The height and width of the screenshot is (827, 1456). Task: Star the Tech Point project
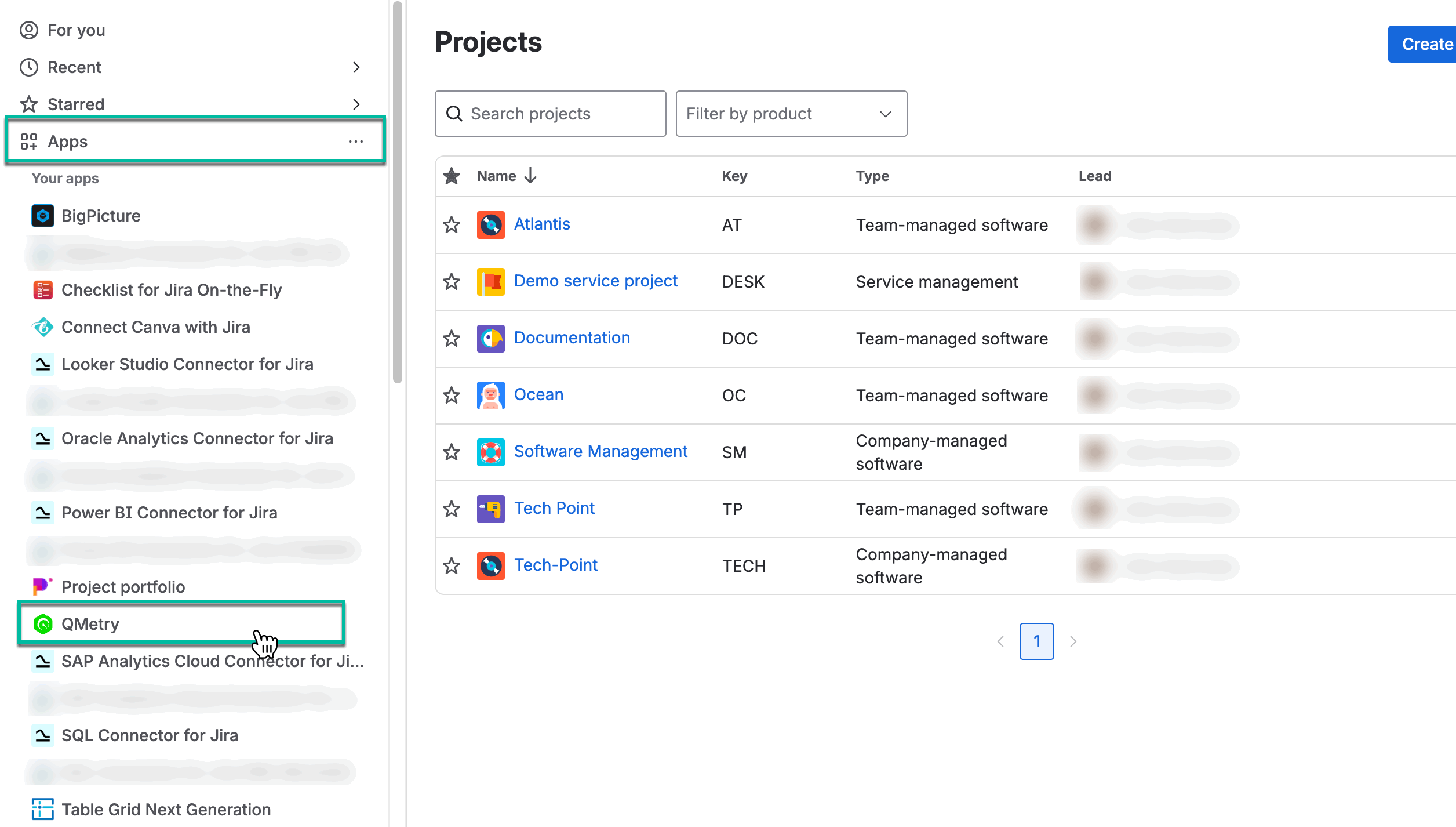pos(451,509)
